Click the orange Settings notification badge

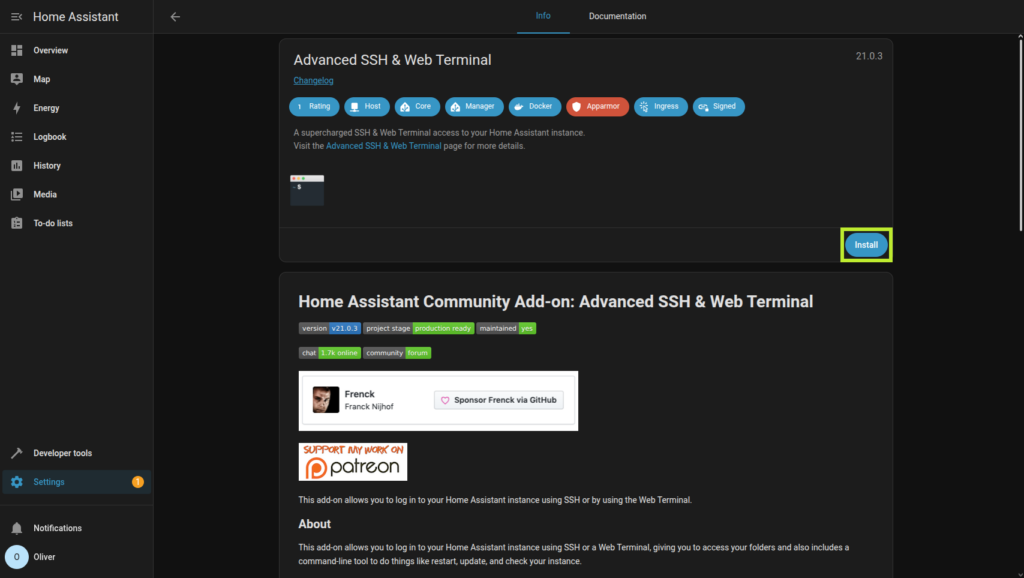click(x=138, y=482)
